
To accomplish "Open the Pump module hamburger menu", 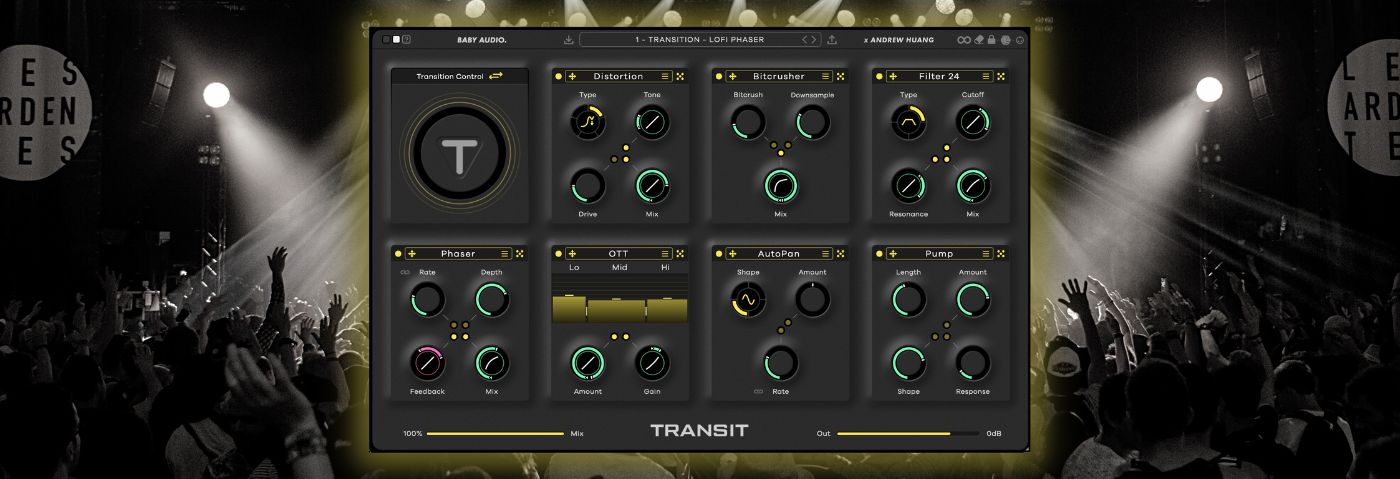I will (x=986, y=254).
